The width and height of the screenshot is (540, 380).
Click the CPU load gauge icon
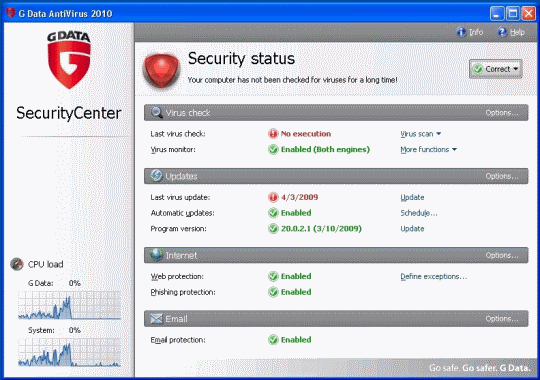[17, 264]
